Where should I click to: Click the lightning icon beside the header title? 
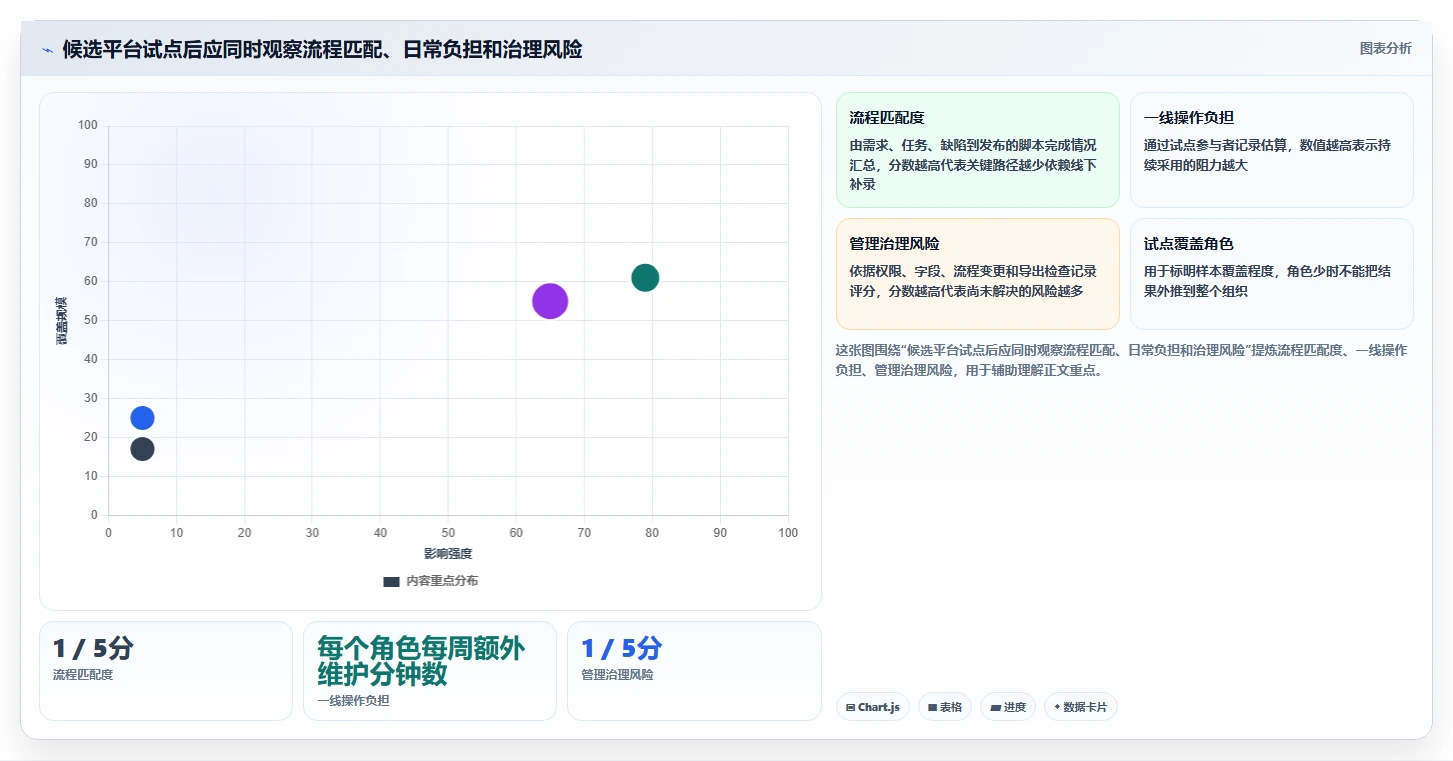coord(47,49)
